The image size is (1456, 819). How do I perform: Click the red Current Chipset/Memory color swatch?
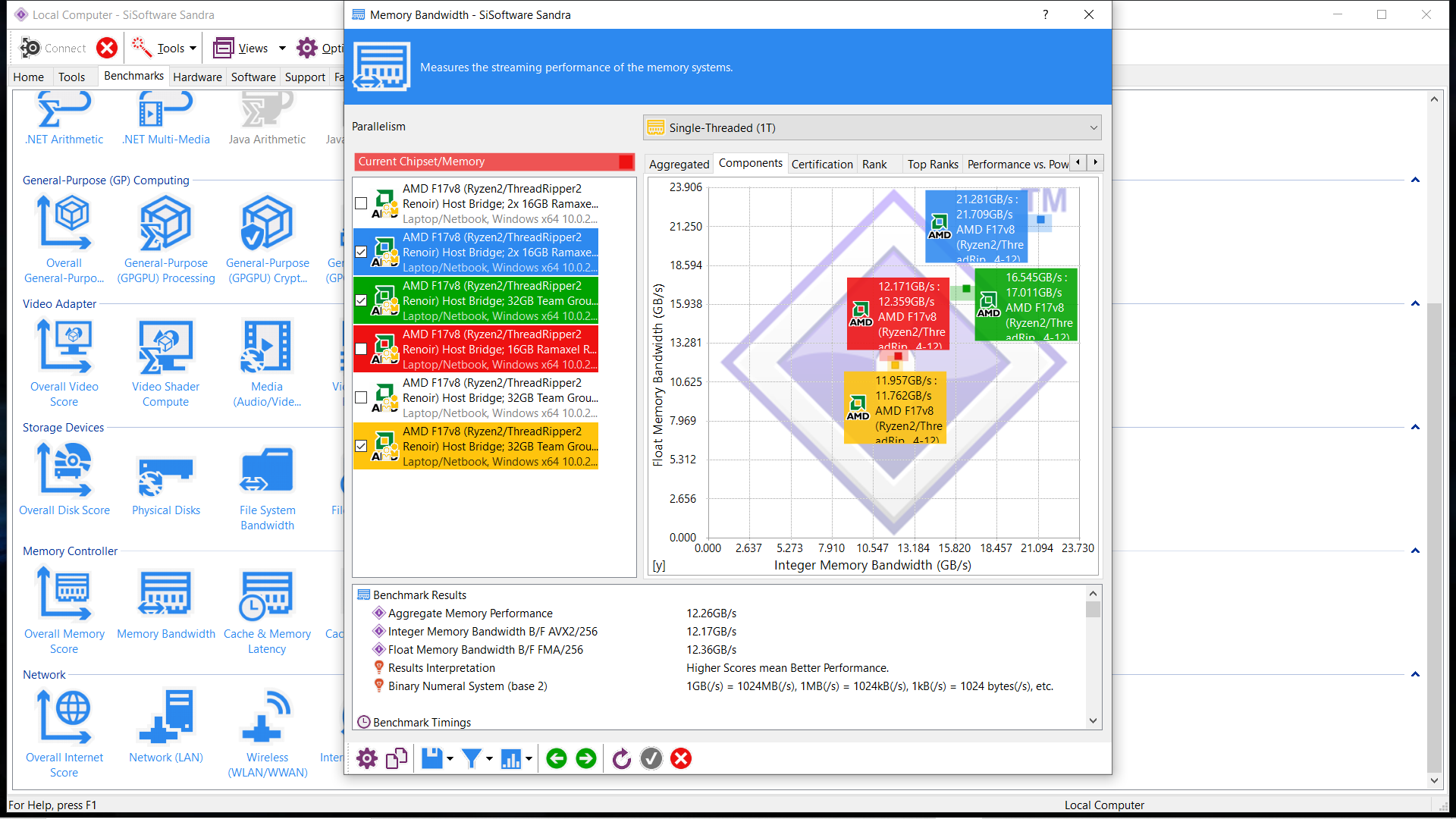click(x=626, y=162)
